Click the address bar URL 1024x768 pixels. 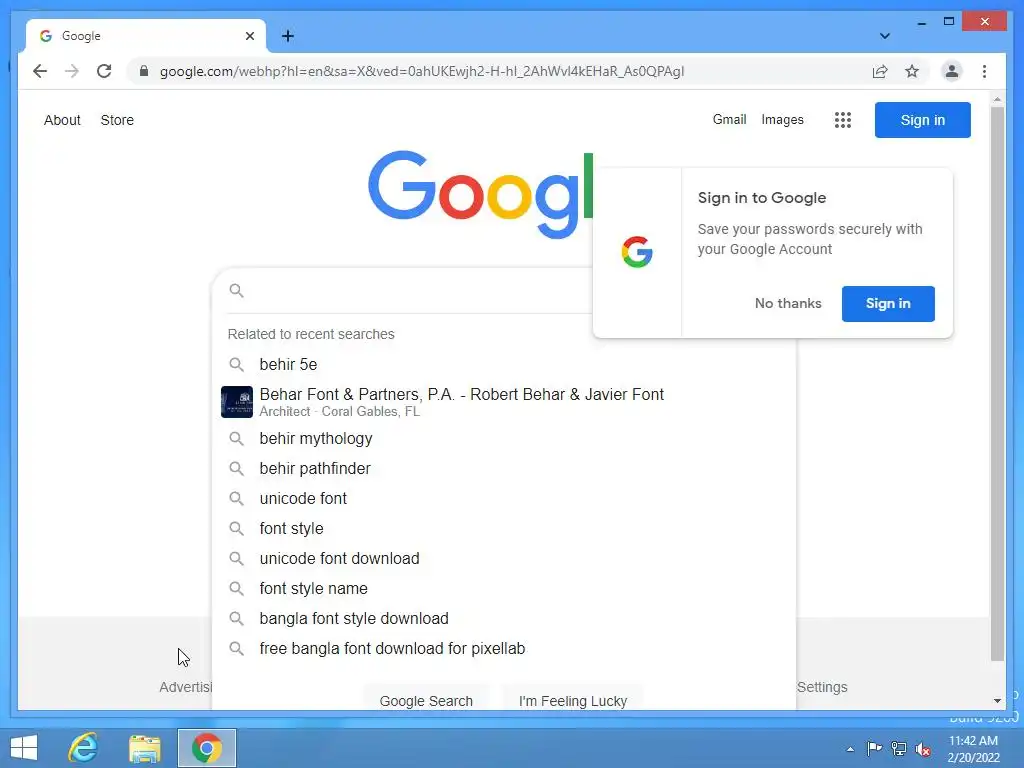click(x=422, y=71)
